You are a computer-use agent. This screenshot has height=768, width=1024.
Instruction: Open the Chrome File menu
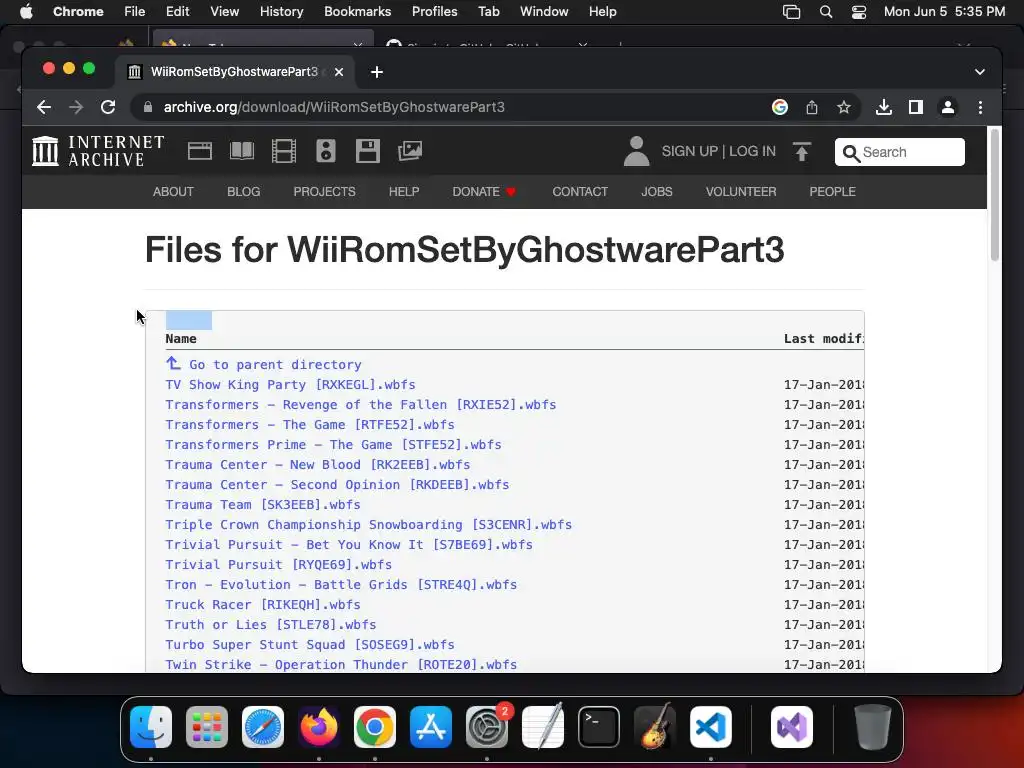coord(135,12)
